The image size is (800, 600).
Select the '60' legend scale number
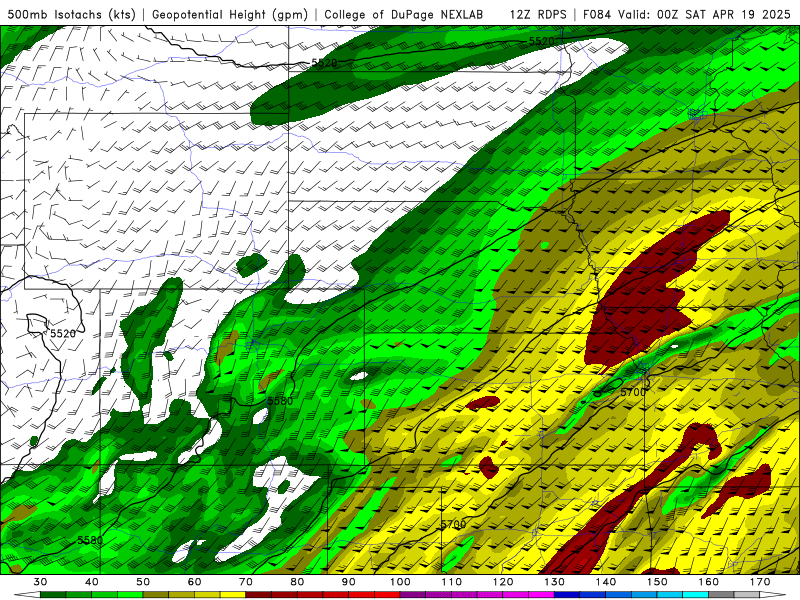(194, 582)
